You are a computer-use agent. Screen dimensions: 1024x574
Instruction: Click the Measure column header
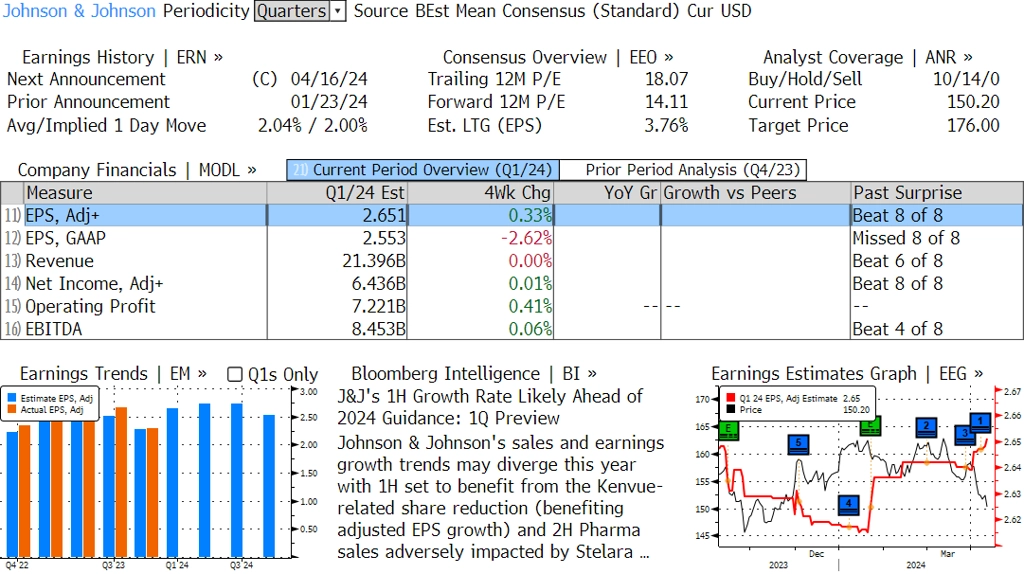[x=145, y=193]
